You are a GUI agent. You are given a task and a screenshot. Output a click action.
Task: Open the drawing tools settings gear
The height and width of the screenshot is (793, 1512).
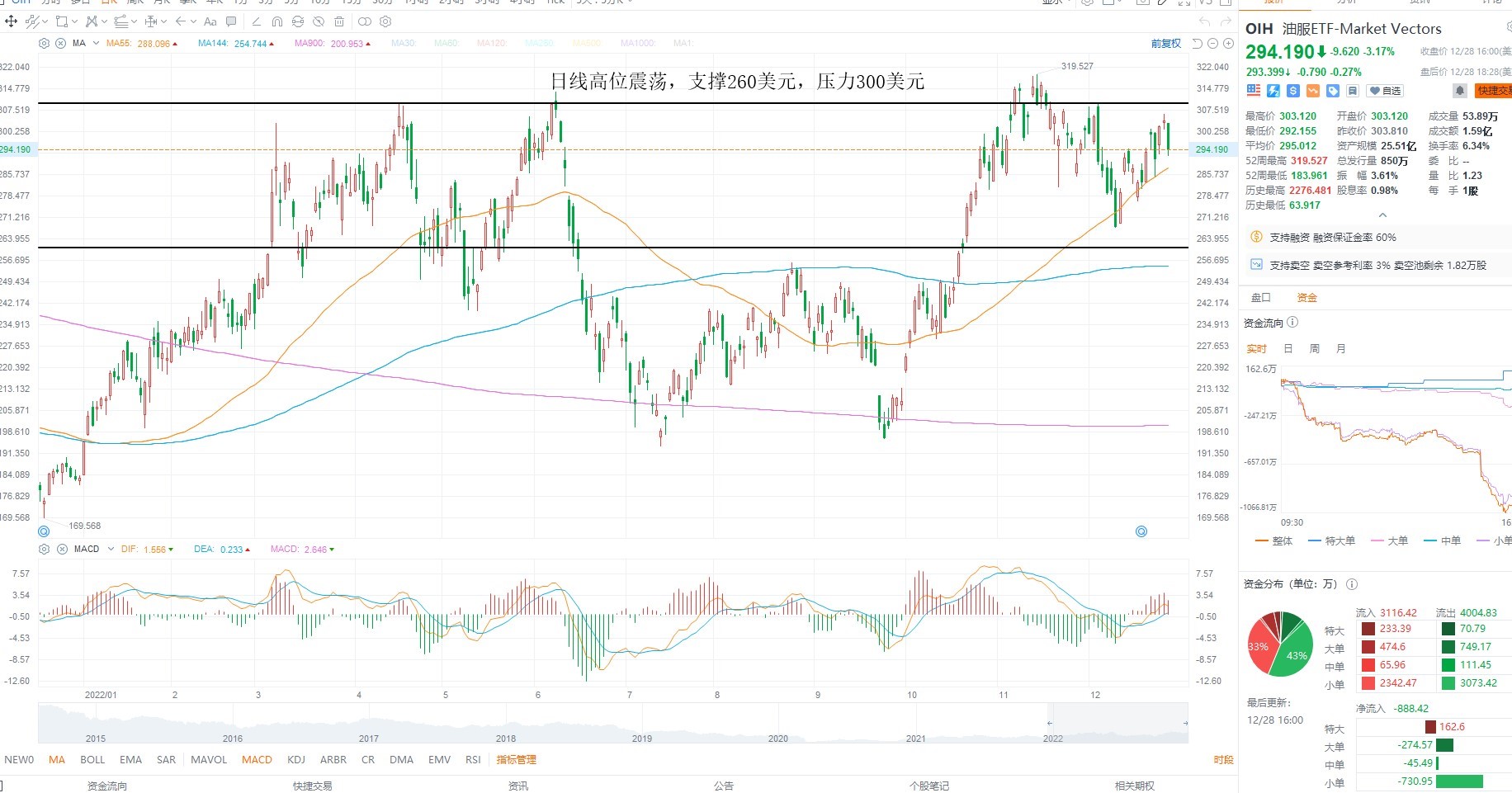click(385, 21)
